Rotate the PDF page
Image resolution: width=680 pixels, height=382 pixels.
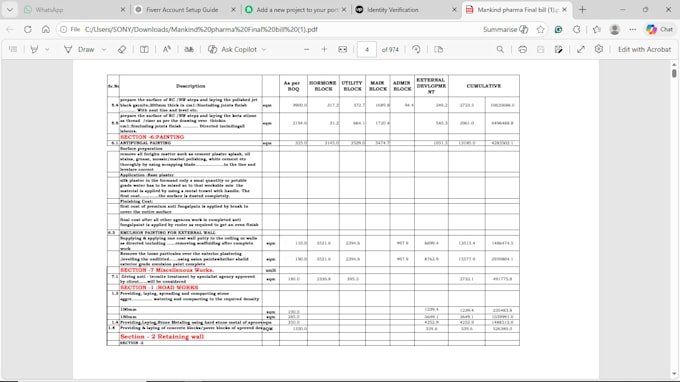(416, 49)
